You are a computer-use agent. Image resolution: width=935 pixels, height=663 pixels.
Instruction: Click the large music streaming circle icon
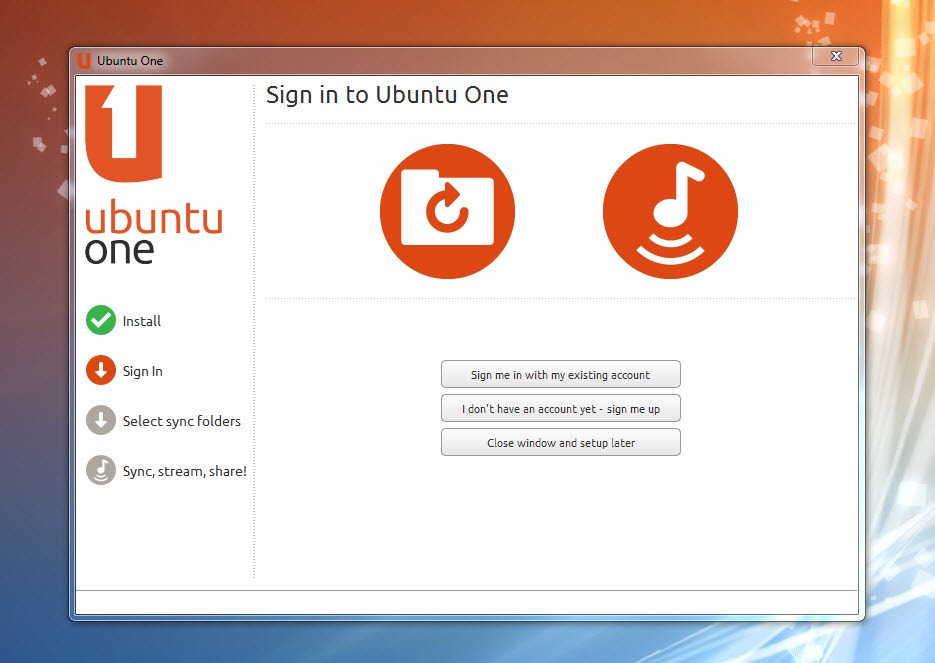(670, 211)
